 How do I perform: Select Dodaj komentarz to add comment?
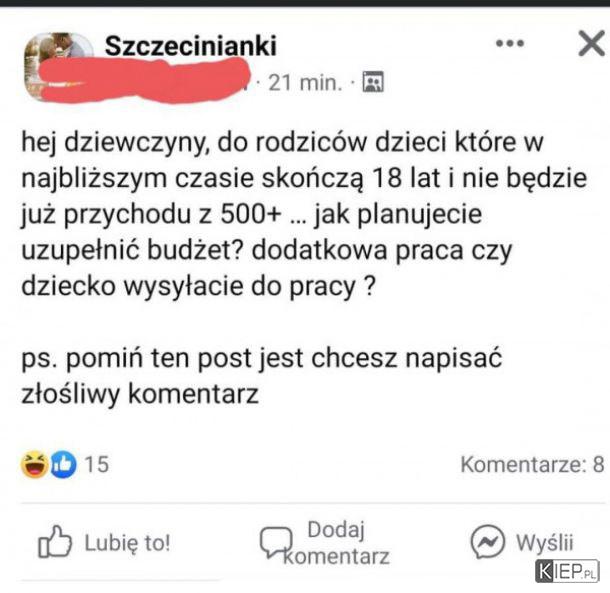336,543
